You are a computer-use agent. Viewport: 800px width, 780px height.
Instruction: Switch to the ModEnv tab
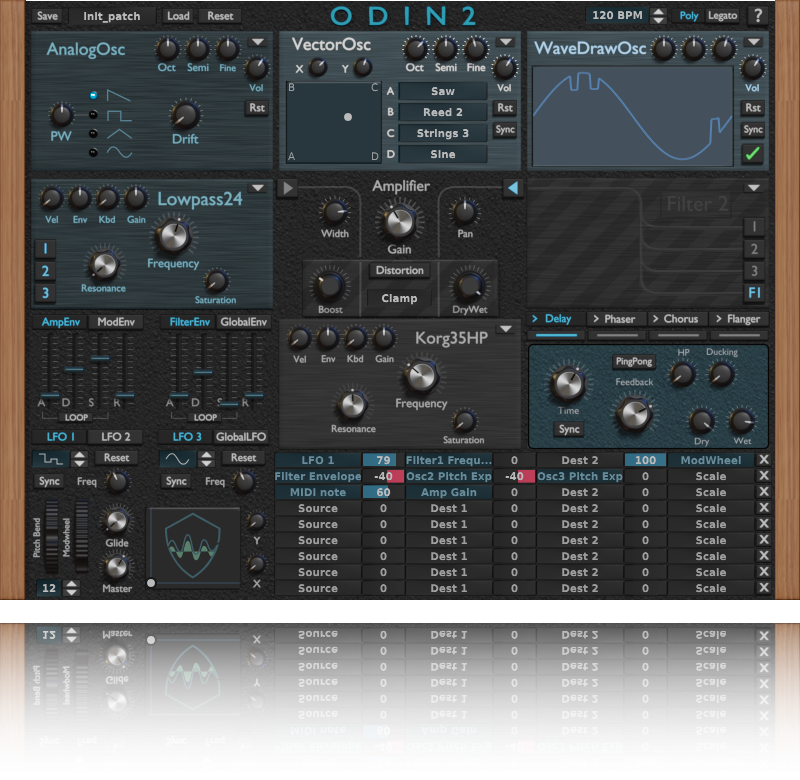(x=116, y=322)
